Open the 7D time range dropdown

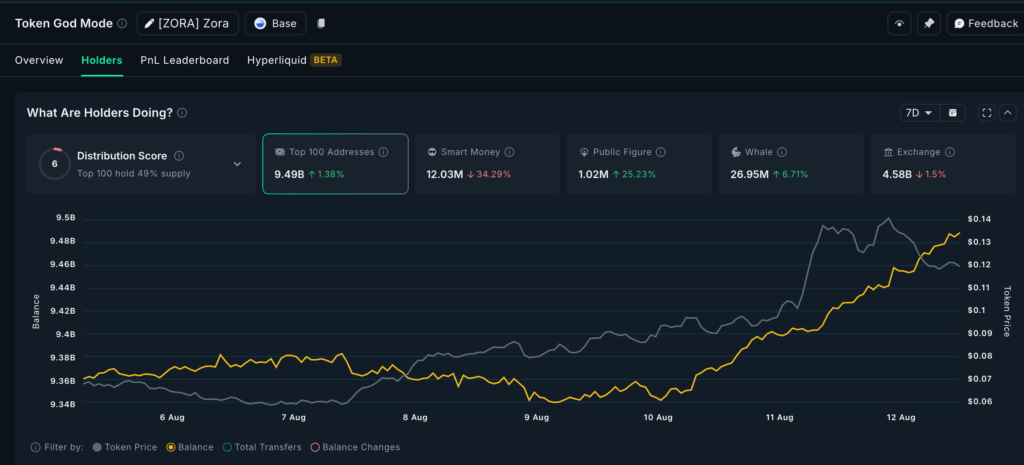(918, 113)
